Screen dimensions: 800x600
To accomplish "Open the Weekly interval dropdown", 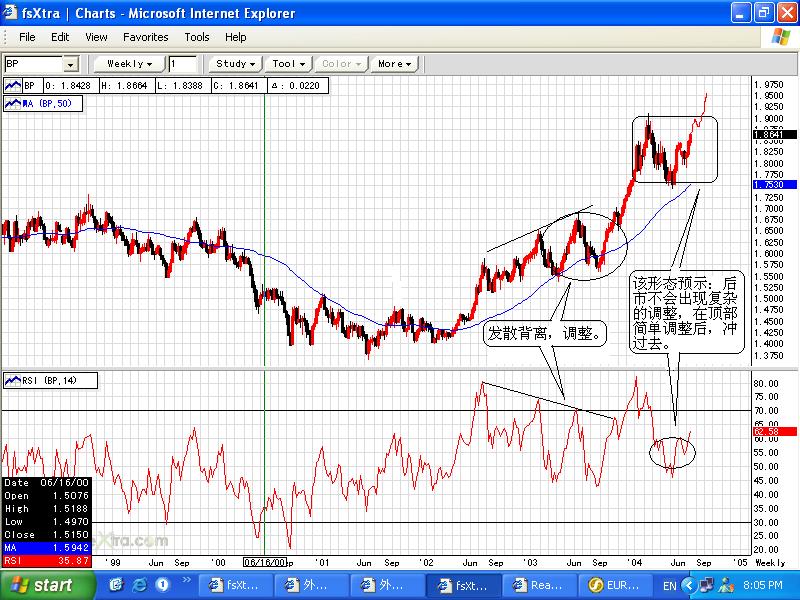I will pos(130,64).
